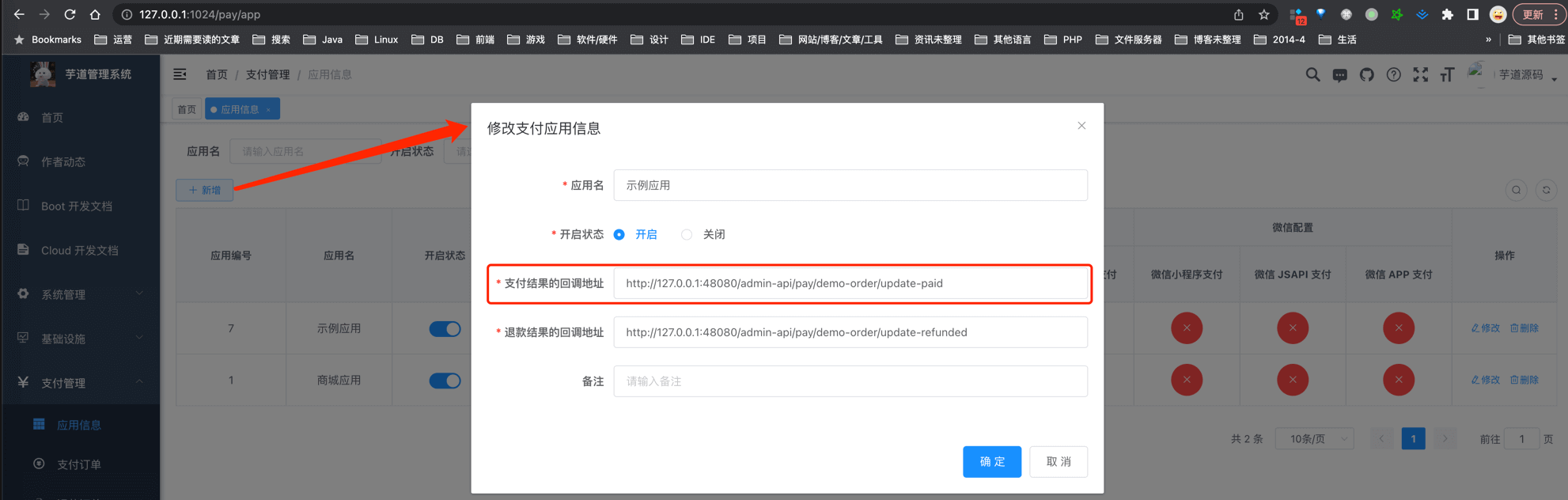
Task: Click the 取消 cancel button
Action: coord(1058,462)
